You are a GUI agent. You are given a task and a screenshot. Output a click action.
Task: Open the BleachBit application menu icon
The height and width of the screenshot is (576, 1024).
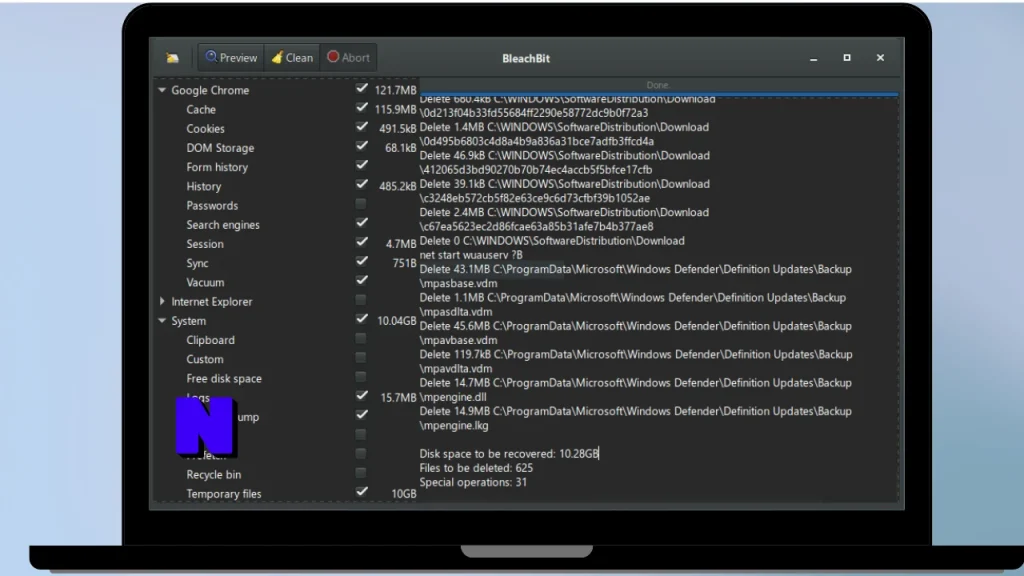coord(172,58)
